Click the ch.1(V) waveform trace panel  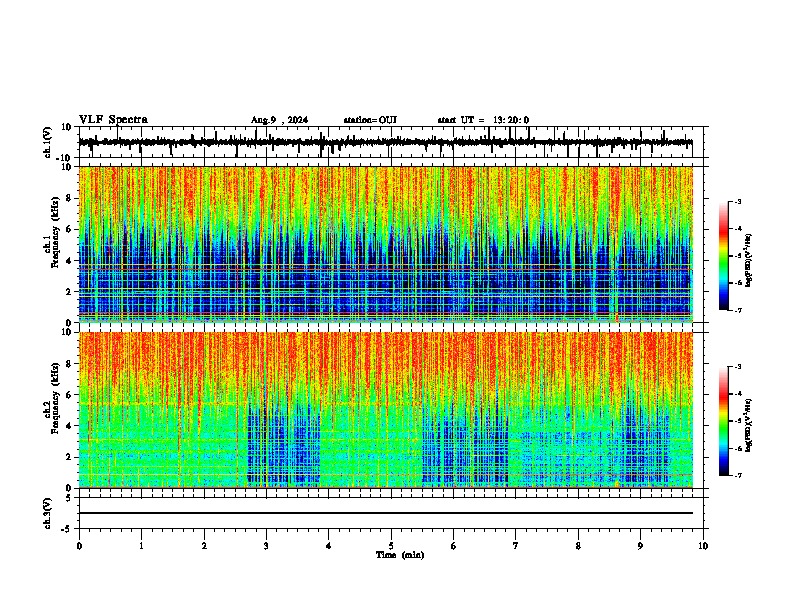pos(391,142)
